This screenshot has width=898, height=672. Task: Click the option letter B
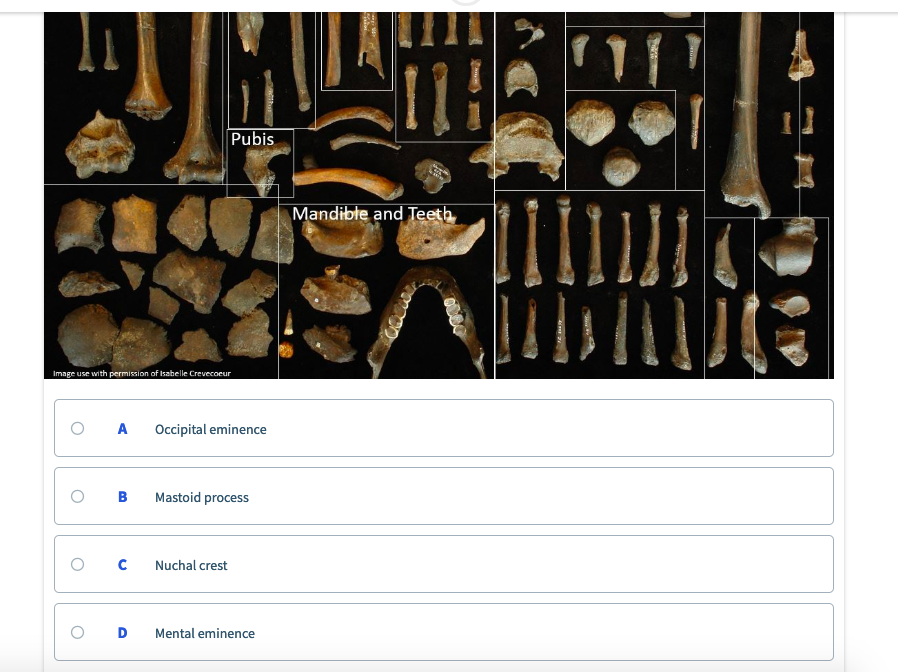[x=122, y=497]
